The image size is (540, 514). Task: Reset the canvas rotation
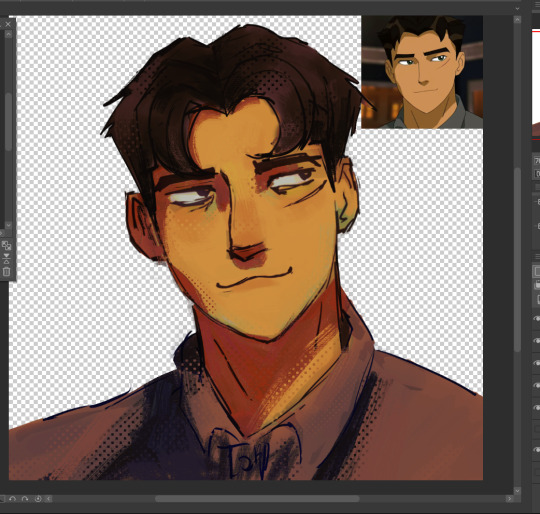[x=38, y=499]
